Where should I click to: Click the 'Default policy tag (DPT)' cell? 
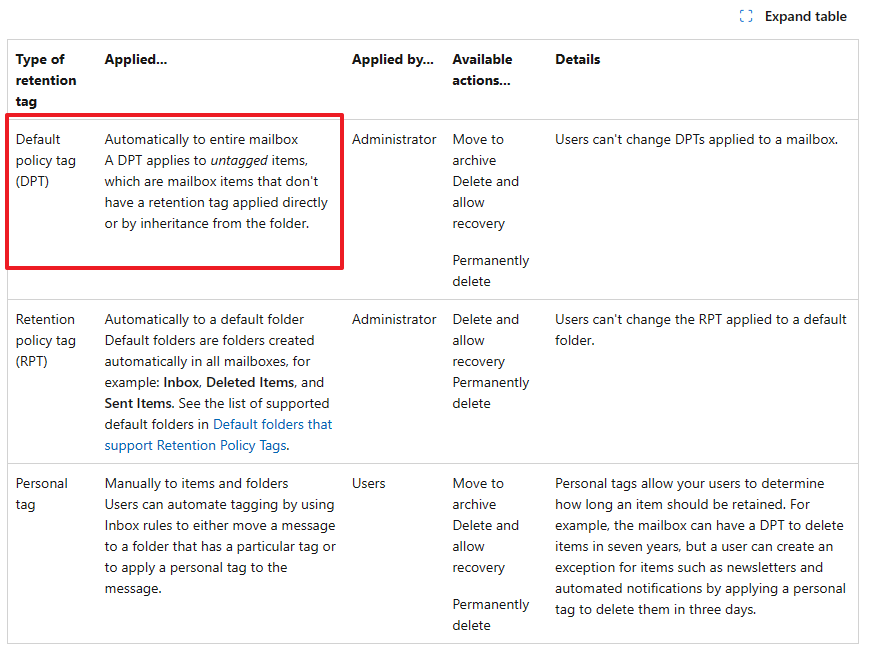tap(46, 161)
